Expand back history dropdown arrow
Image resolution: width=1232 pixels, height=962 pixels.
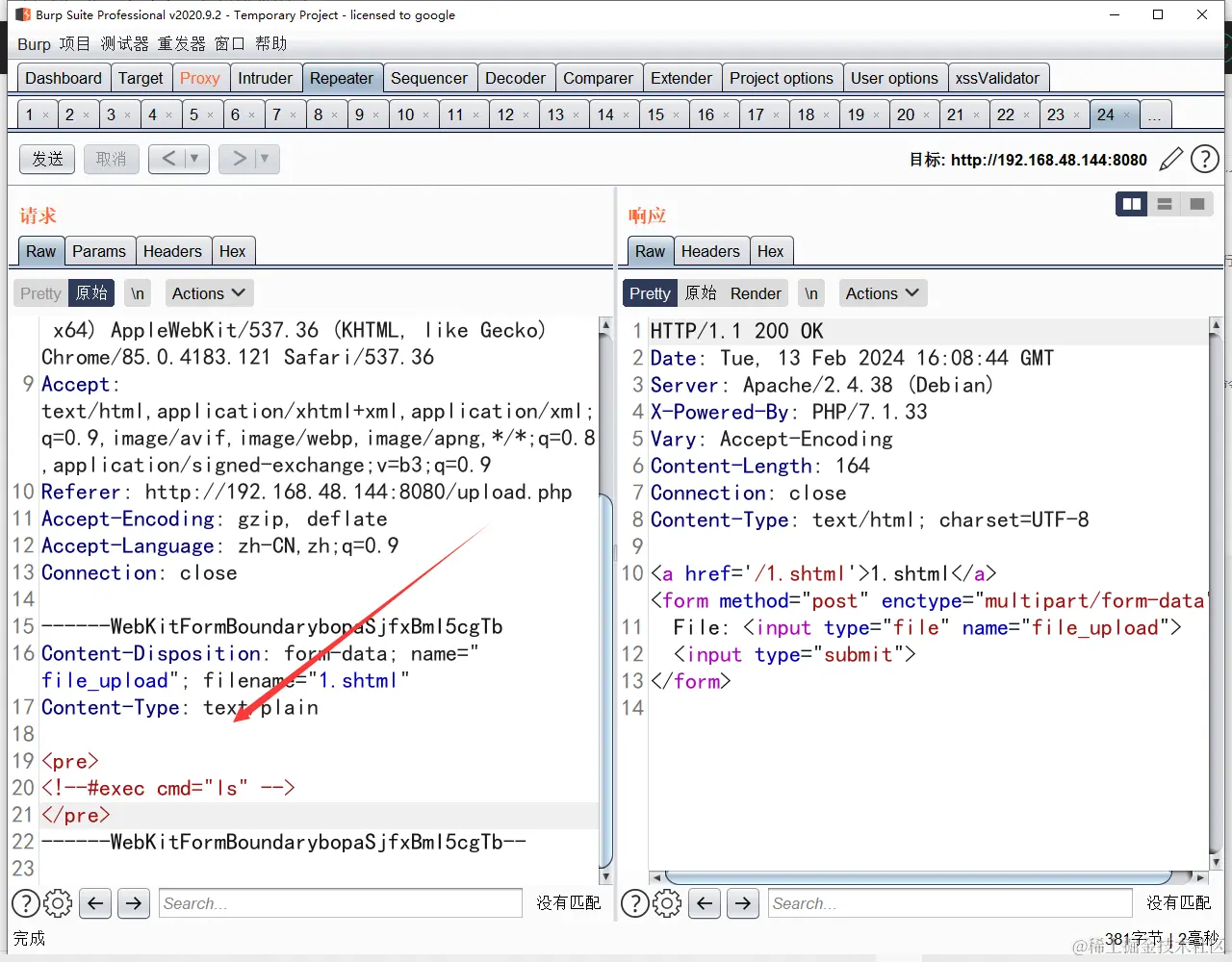195,159
